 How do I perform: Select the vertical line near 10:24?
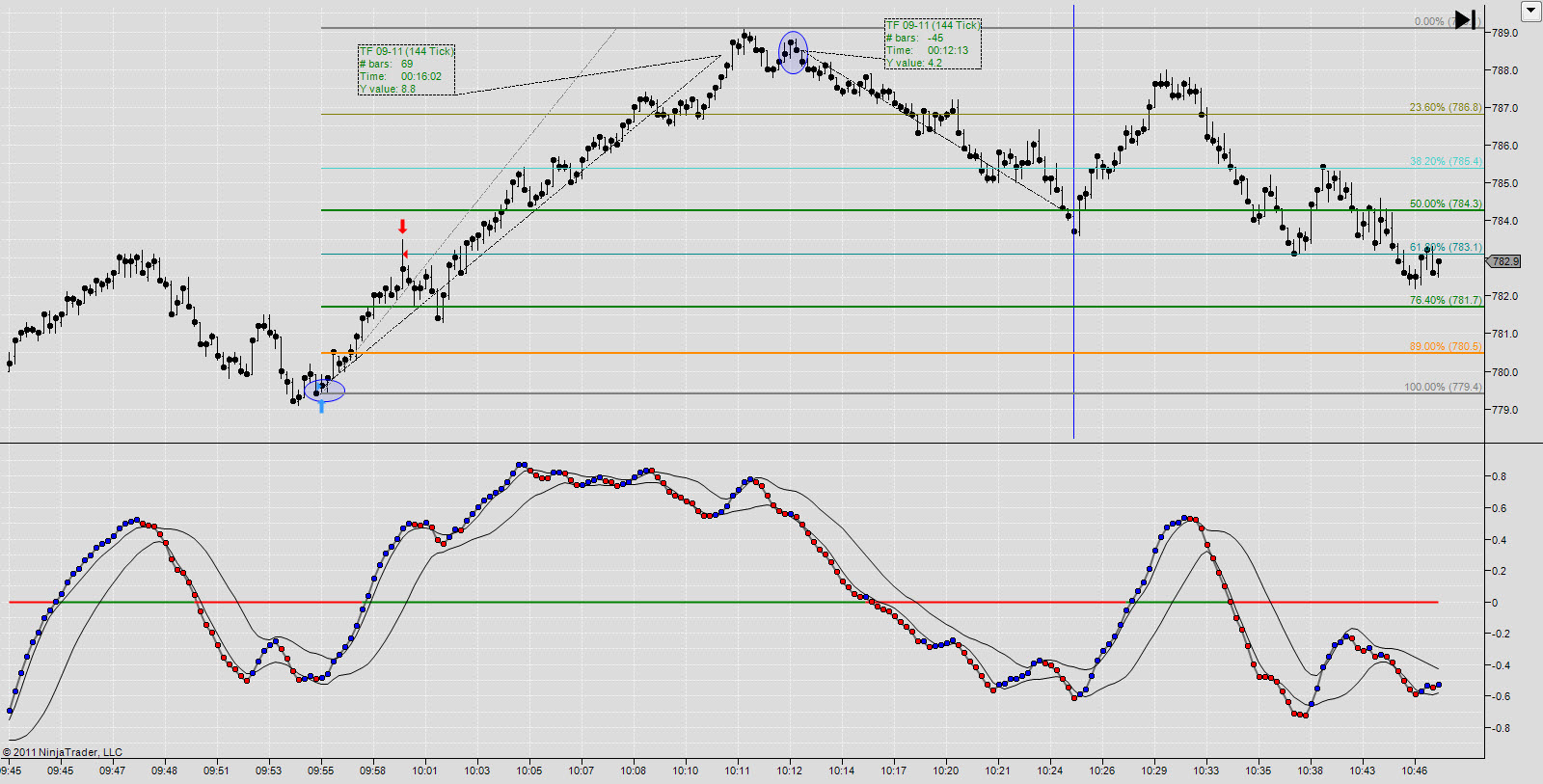click(1073, 222)
